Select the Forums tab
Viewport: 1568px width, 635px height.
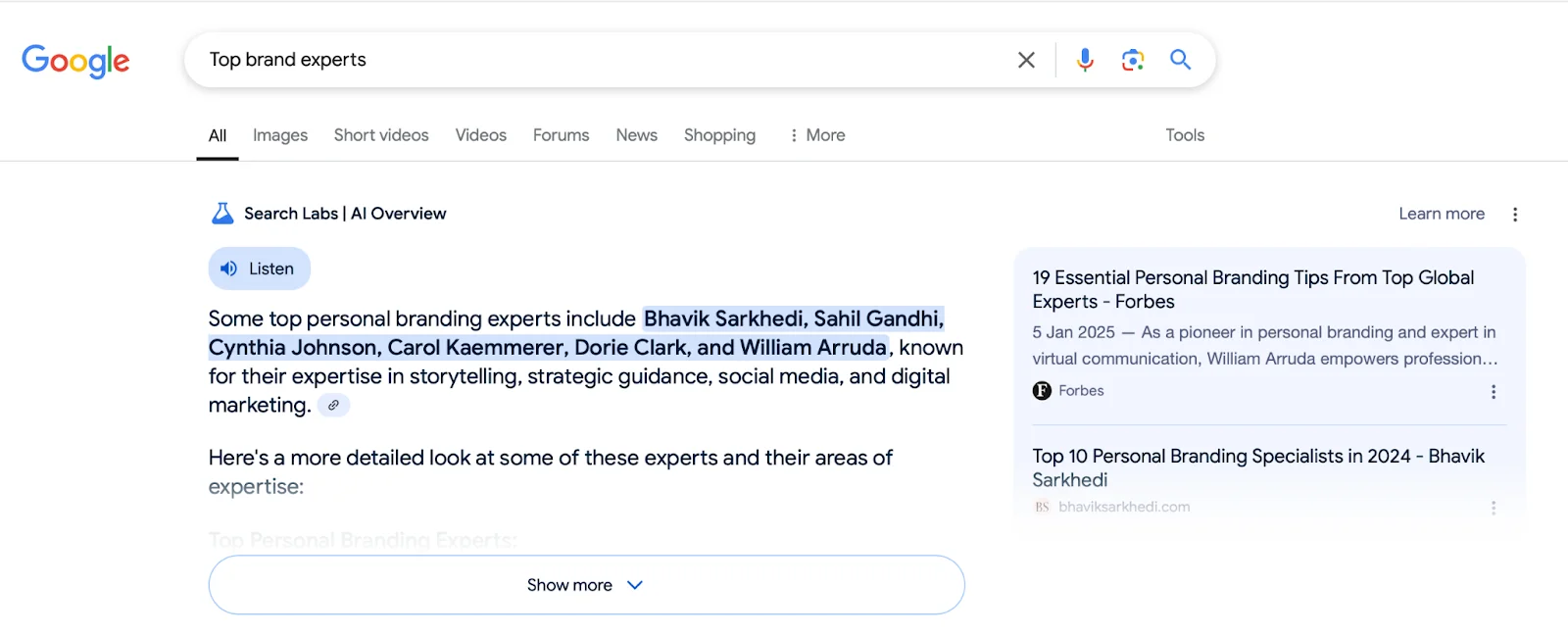[x=562, y=135]
